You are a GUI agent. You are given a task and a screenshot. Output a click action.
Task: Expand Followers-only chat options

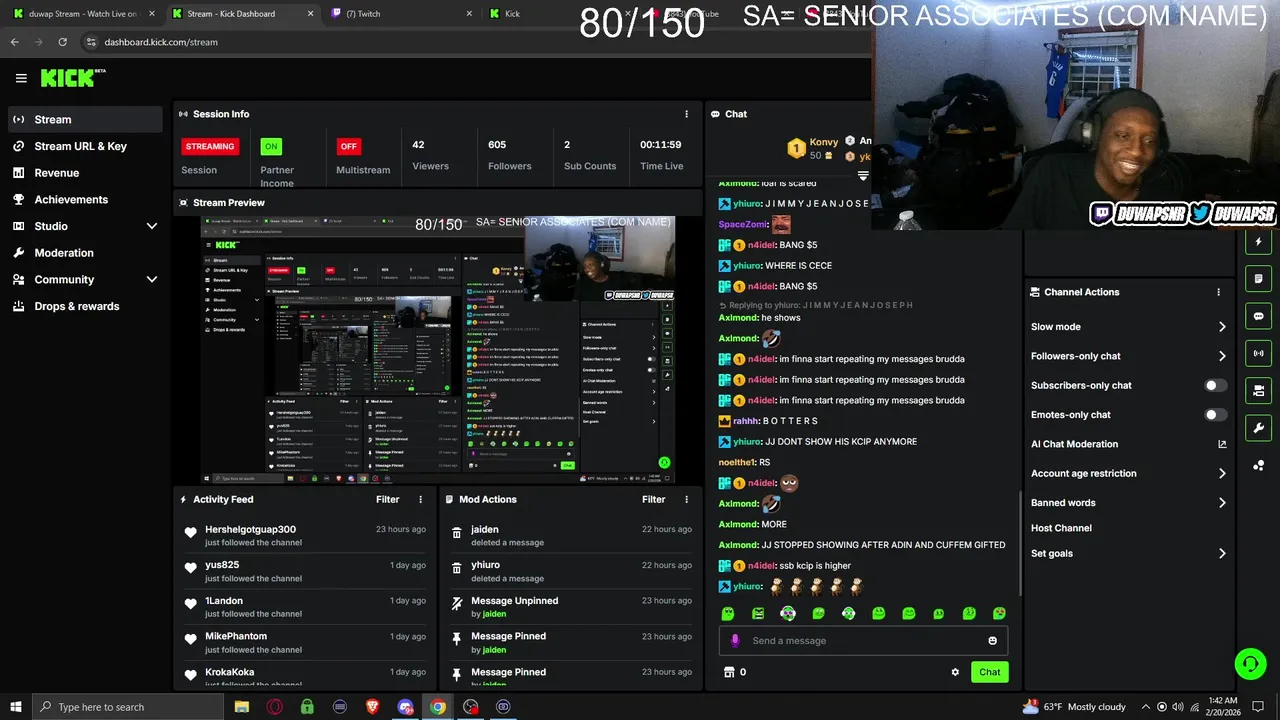1222,356
